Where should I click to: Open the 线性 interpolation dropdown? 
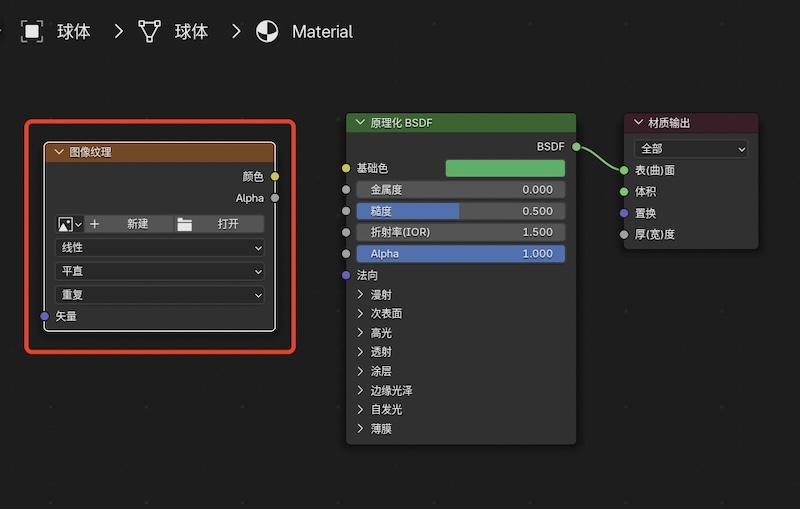coord(160,248)
